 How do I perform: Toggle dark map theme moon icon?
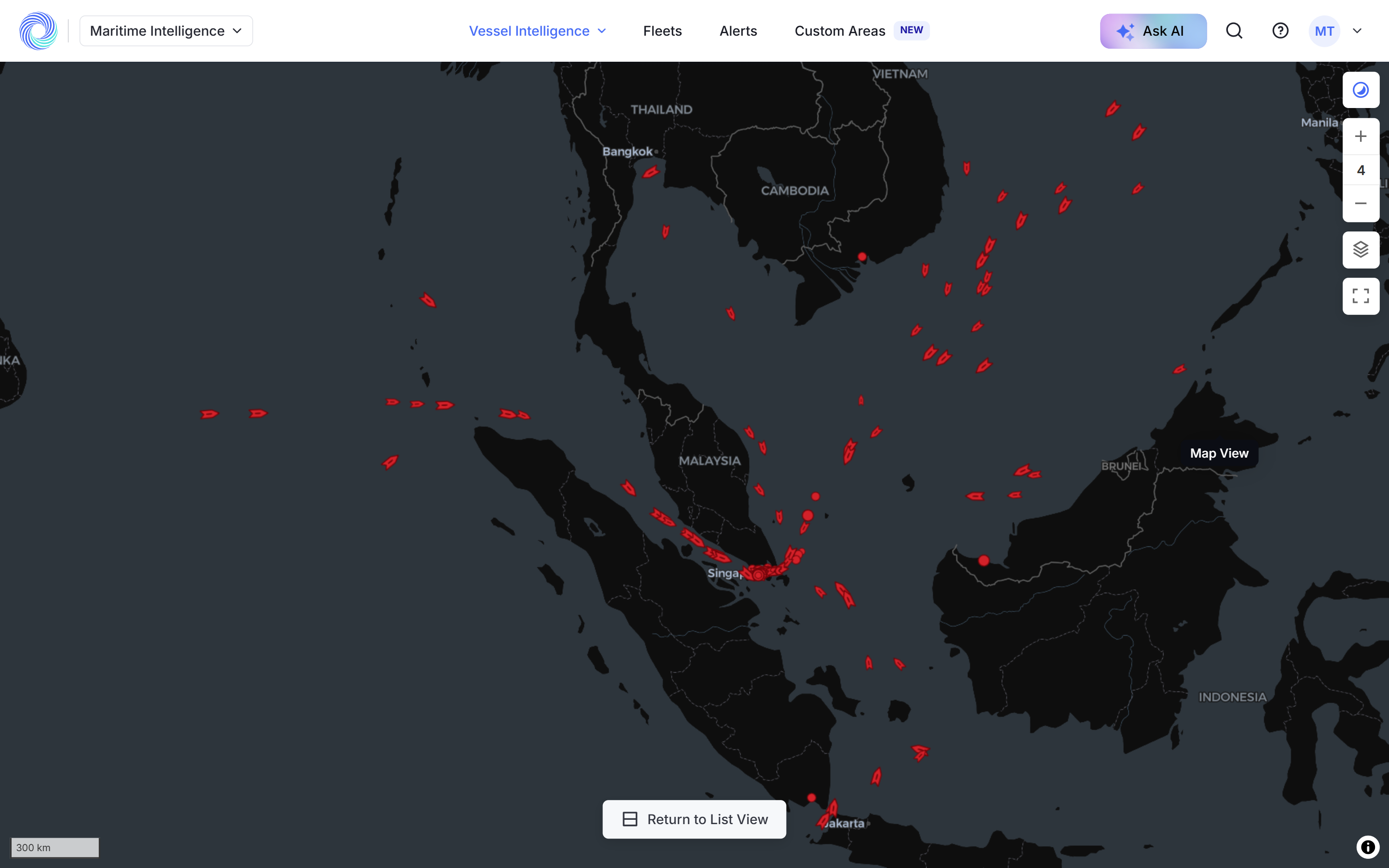pyautogui.click(x=1360, y=90)
